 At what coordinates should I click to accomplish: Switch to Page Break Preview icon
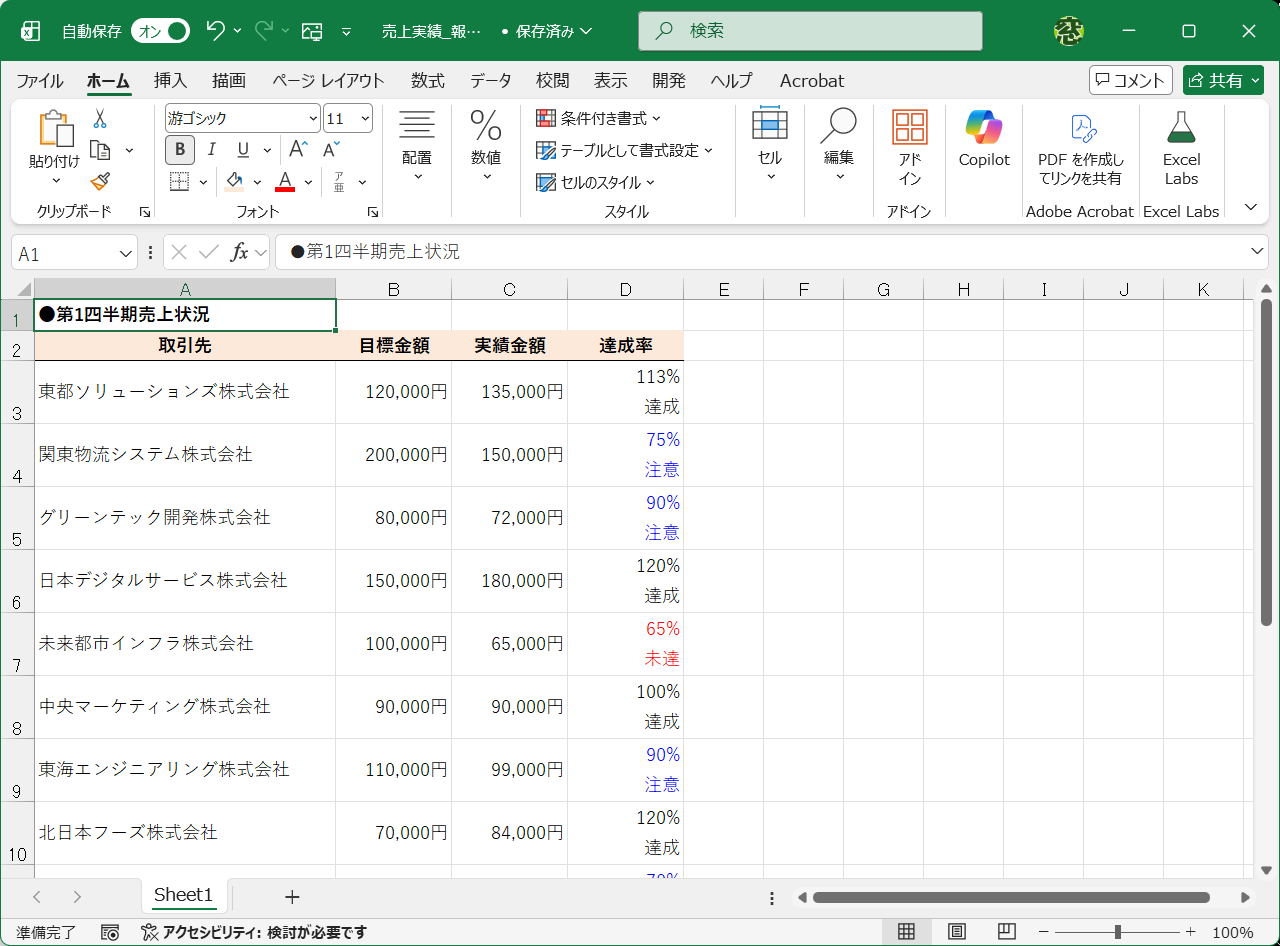(1007, 932)
